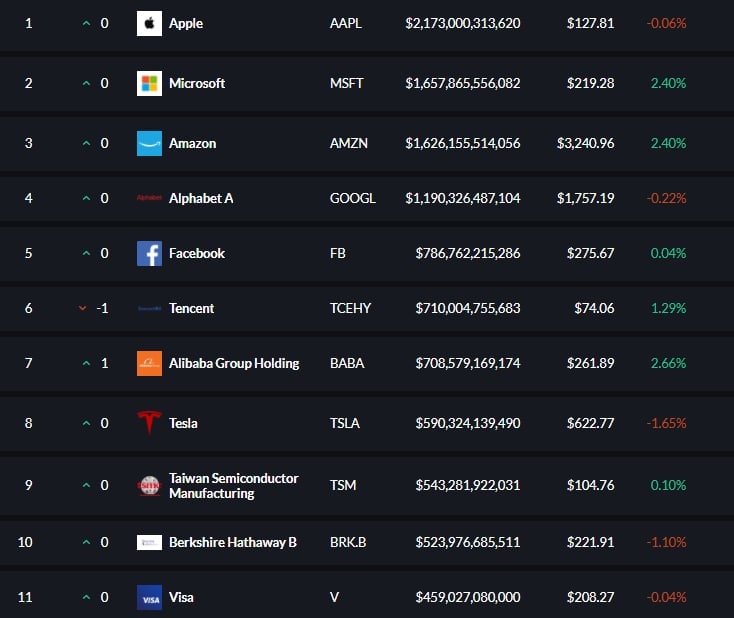Click market cap $1,626,155,514,056
Screen dimensions: 734x618
pos(462,143)
